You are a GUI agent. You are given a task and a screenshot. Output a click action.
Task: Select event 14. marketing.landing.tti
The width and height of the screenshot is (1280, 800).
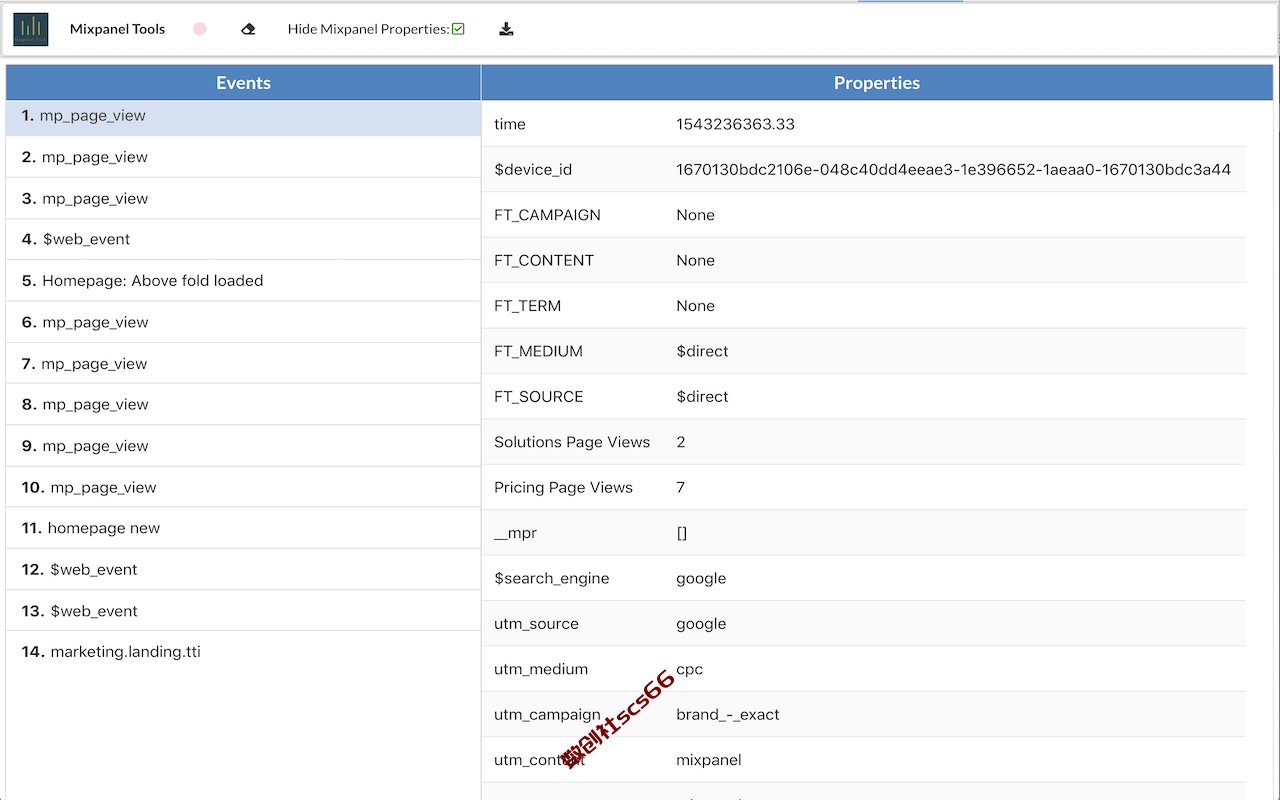click(243, 652)
